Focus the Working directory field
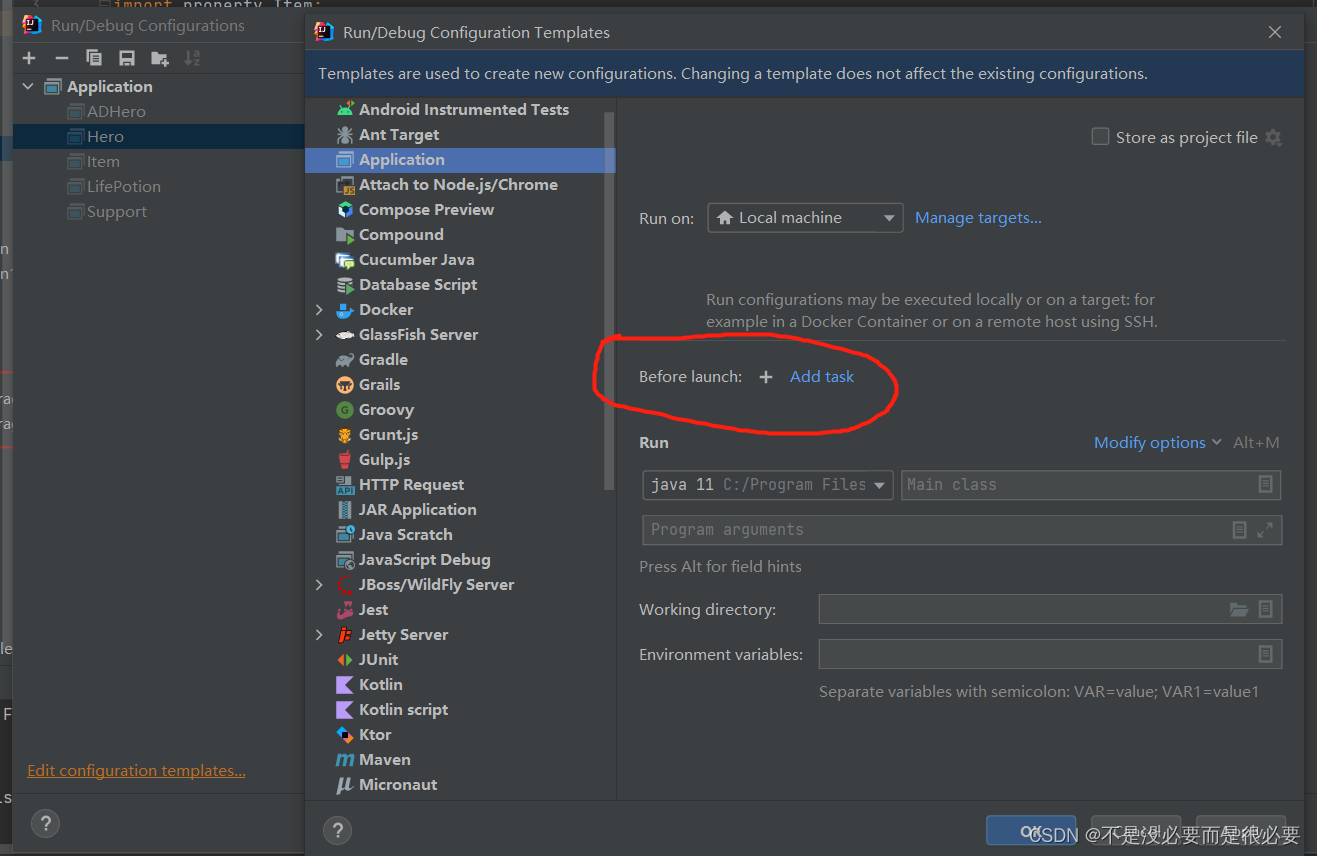 [1050, 609]
